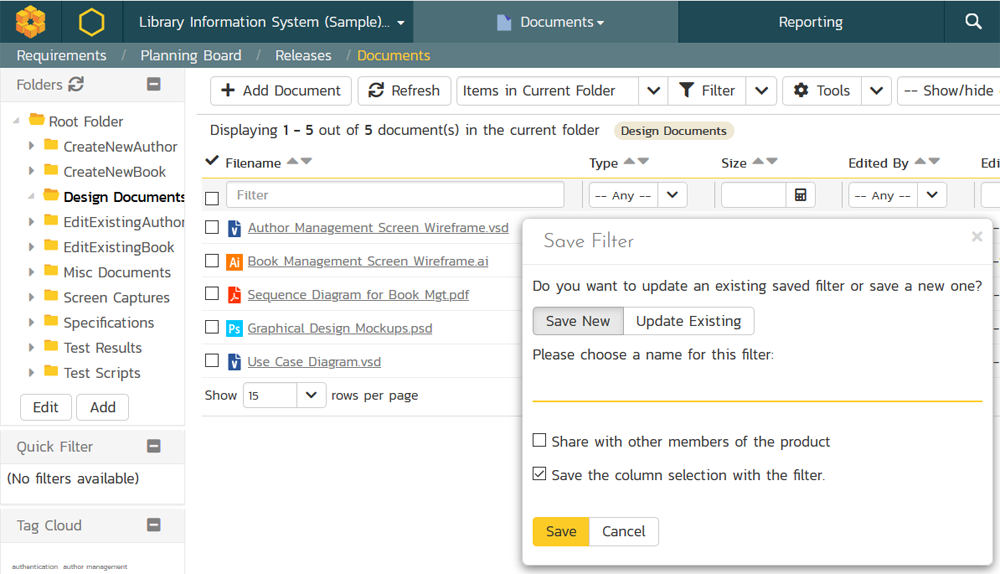Expand the Specifications folder tree node

coord(32,322)
